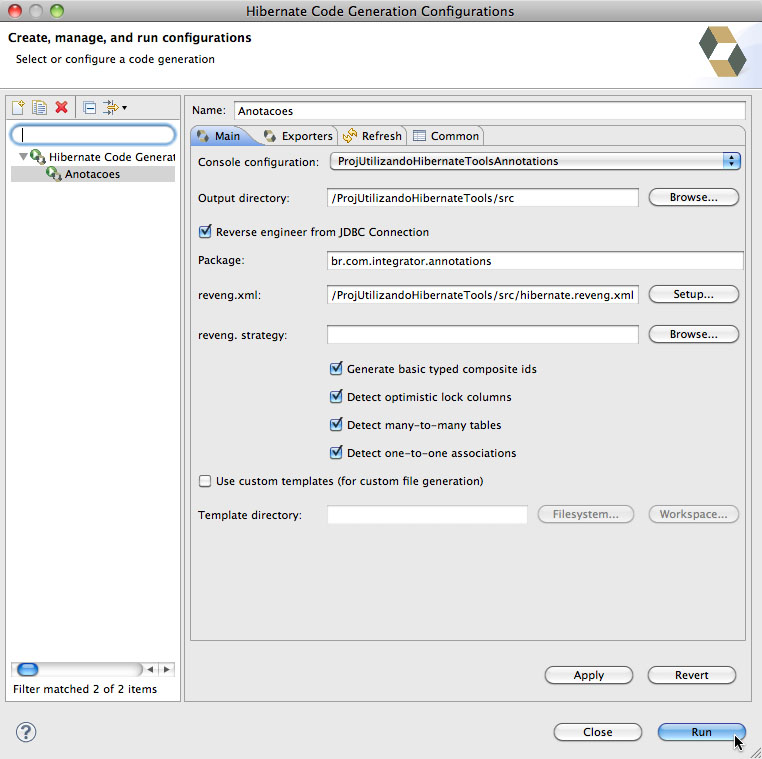762x759 pixels.
Task: Click the Workspace button
Action: (x=693, y=514)
